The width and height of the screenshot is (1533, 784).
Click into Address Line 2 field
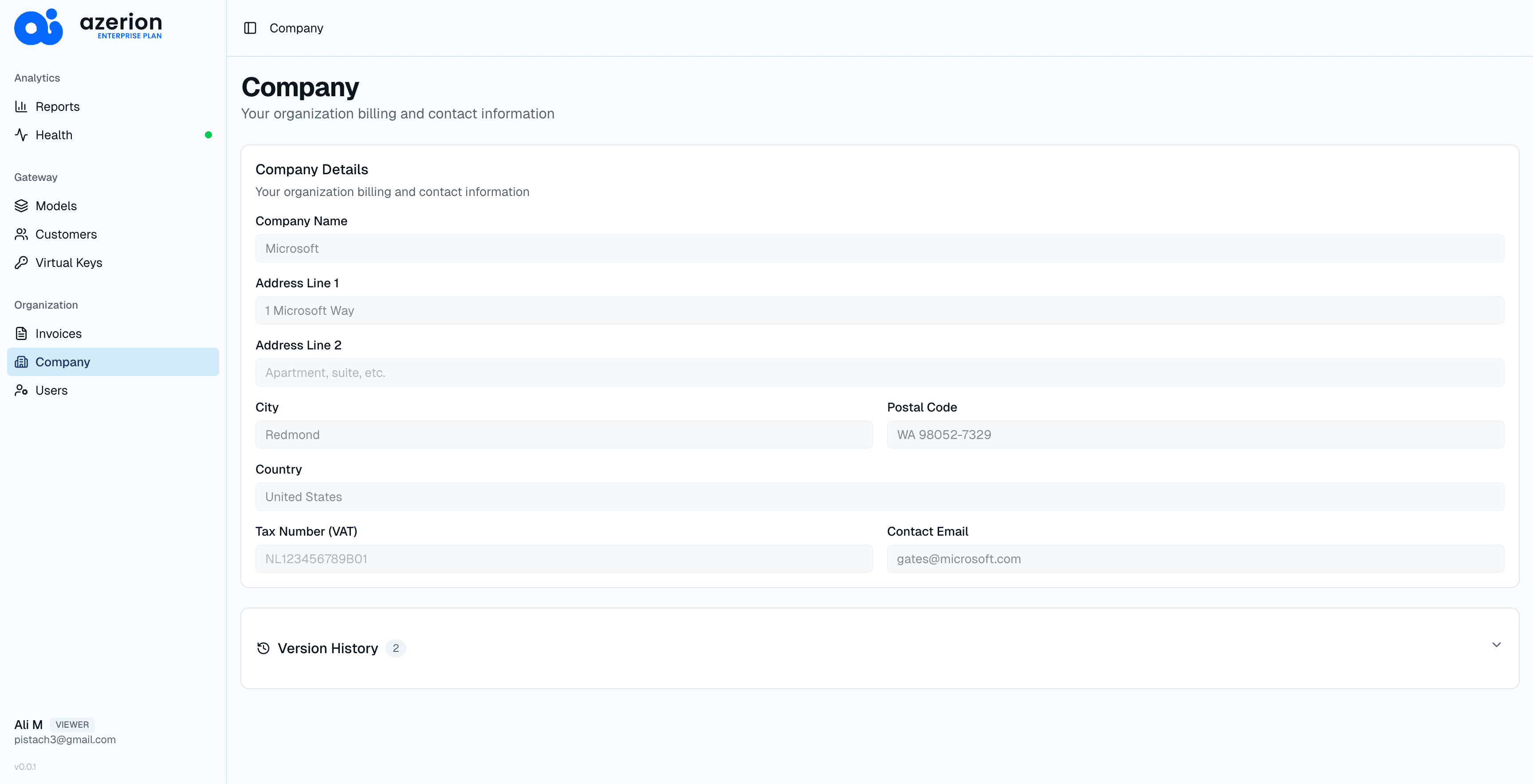click(879, 372)
